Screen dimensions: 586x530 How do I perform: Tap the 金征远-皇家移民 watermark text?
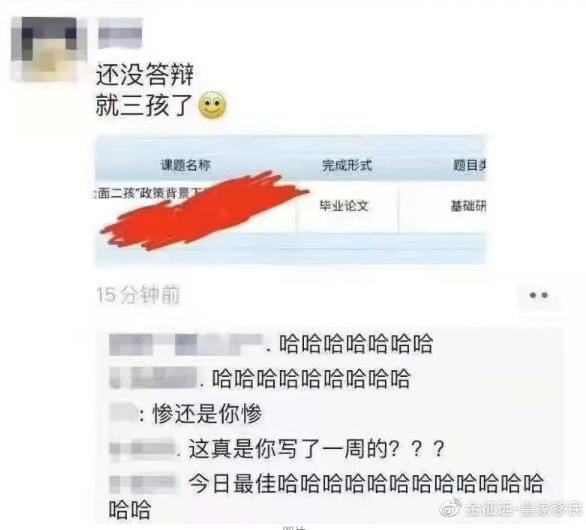point(523,508)
